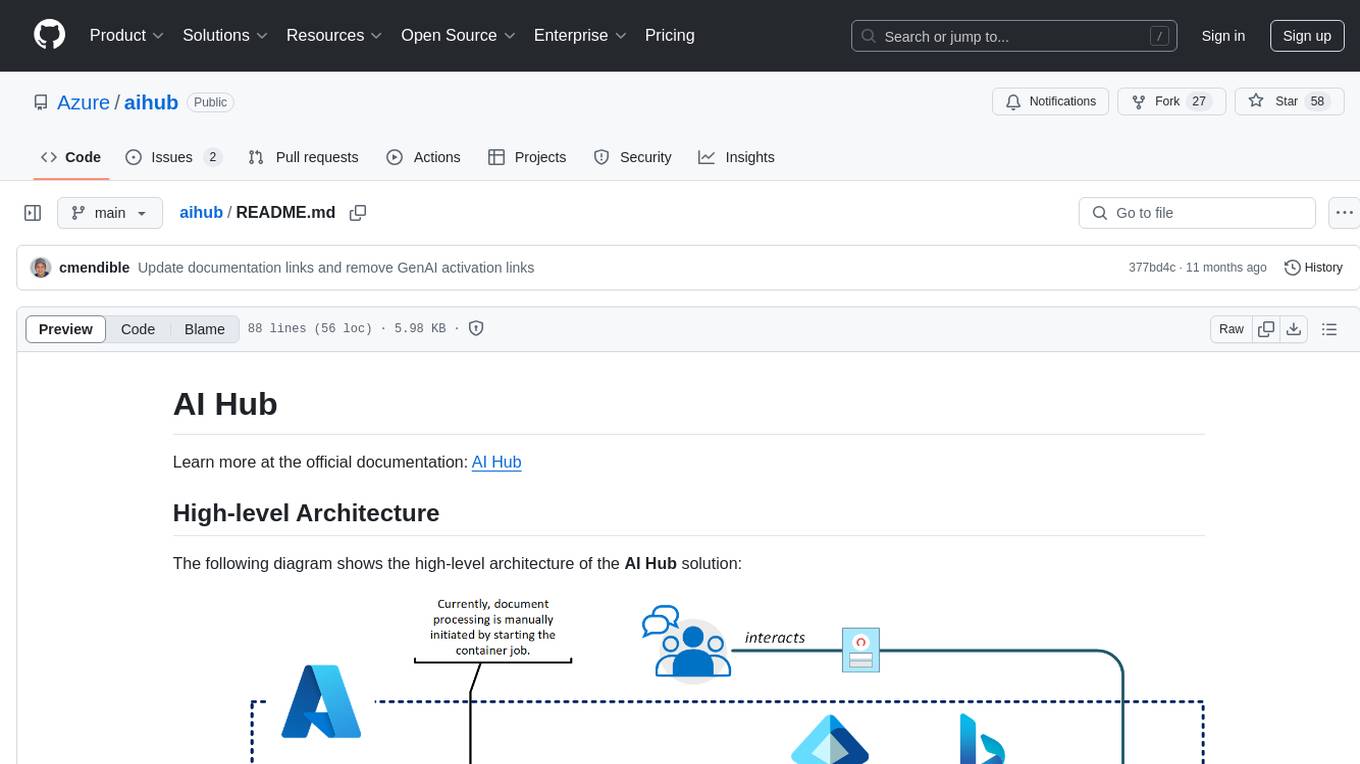Open the Actions tab

tap(423, 157)
